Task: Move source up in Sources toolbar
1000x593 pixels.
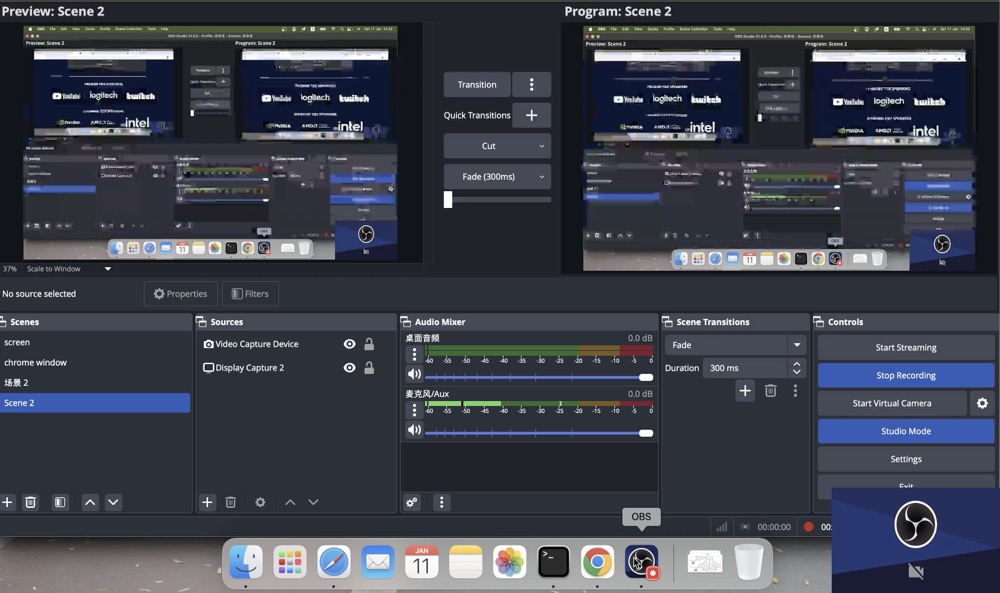Action: coord(290,502)
